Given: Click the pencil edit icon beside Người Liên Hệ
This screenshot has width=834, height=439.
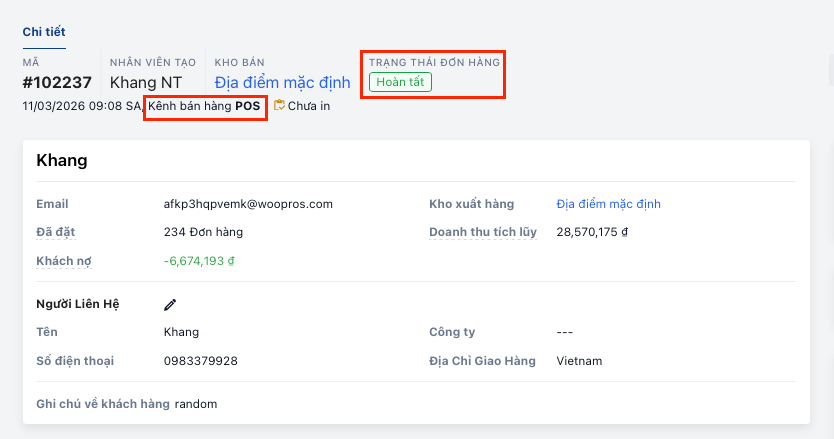Looking at the screenshot, I should pyautogui.click(x=170, y=304).
